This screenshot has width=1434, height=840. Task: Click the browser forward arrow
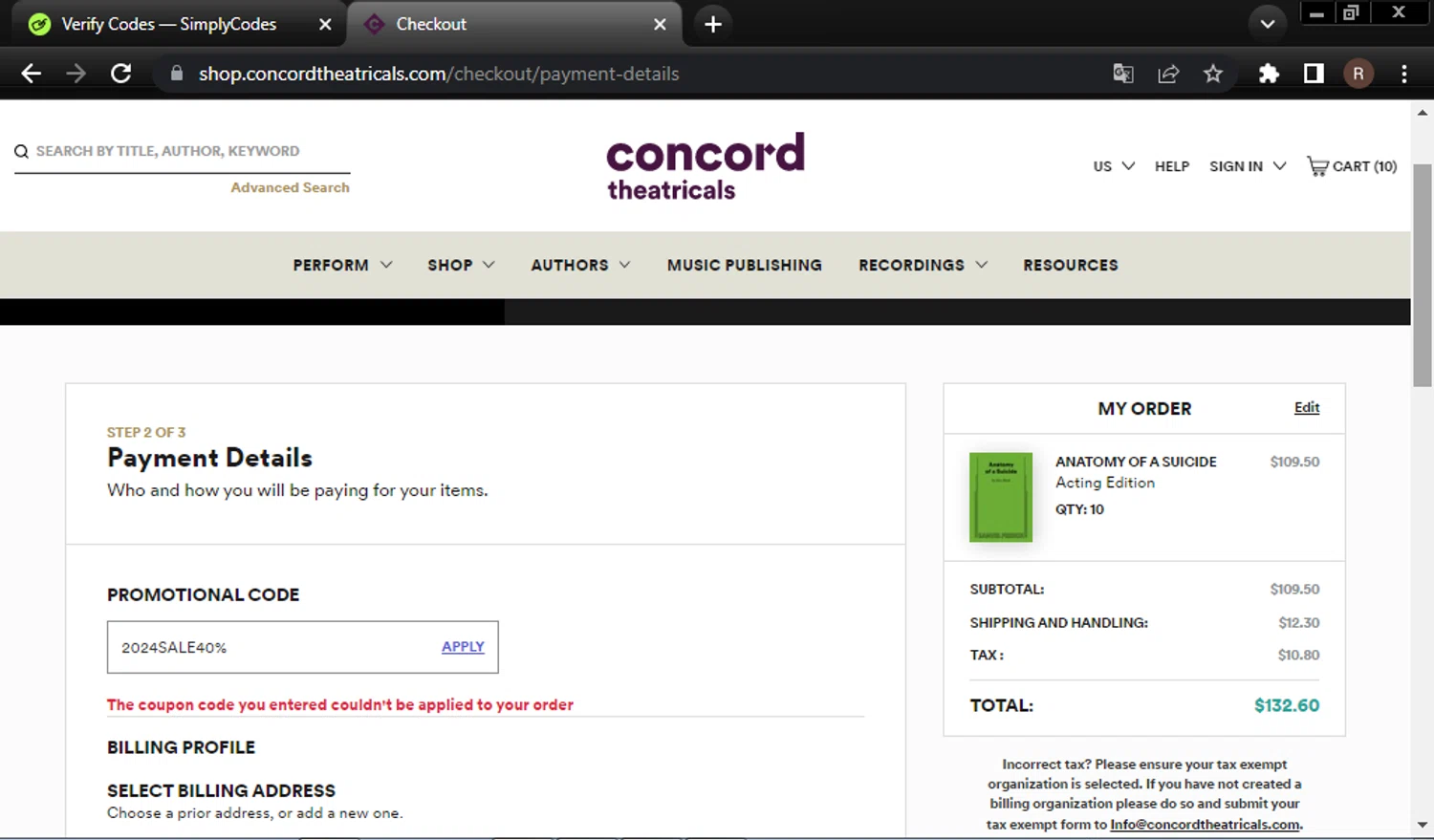pyautogui.click(x=76, y=74)
